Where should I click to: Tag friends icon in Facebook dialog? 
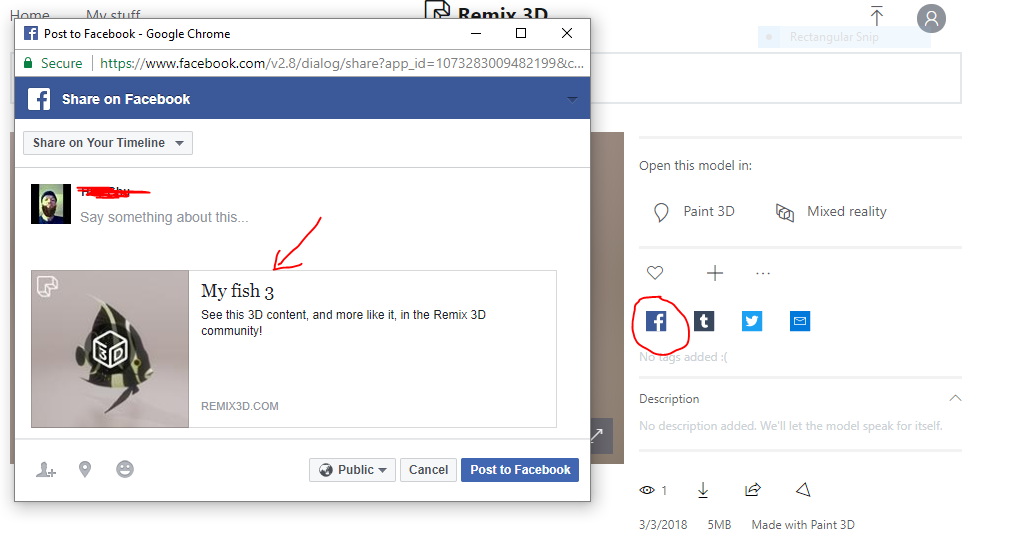coord(46,469)
